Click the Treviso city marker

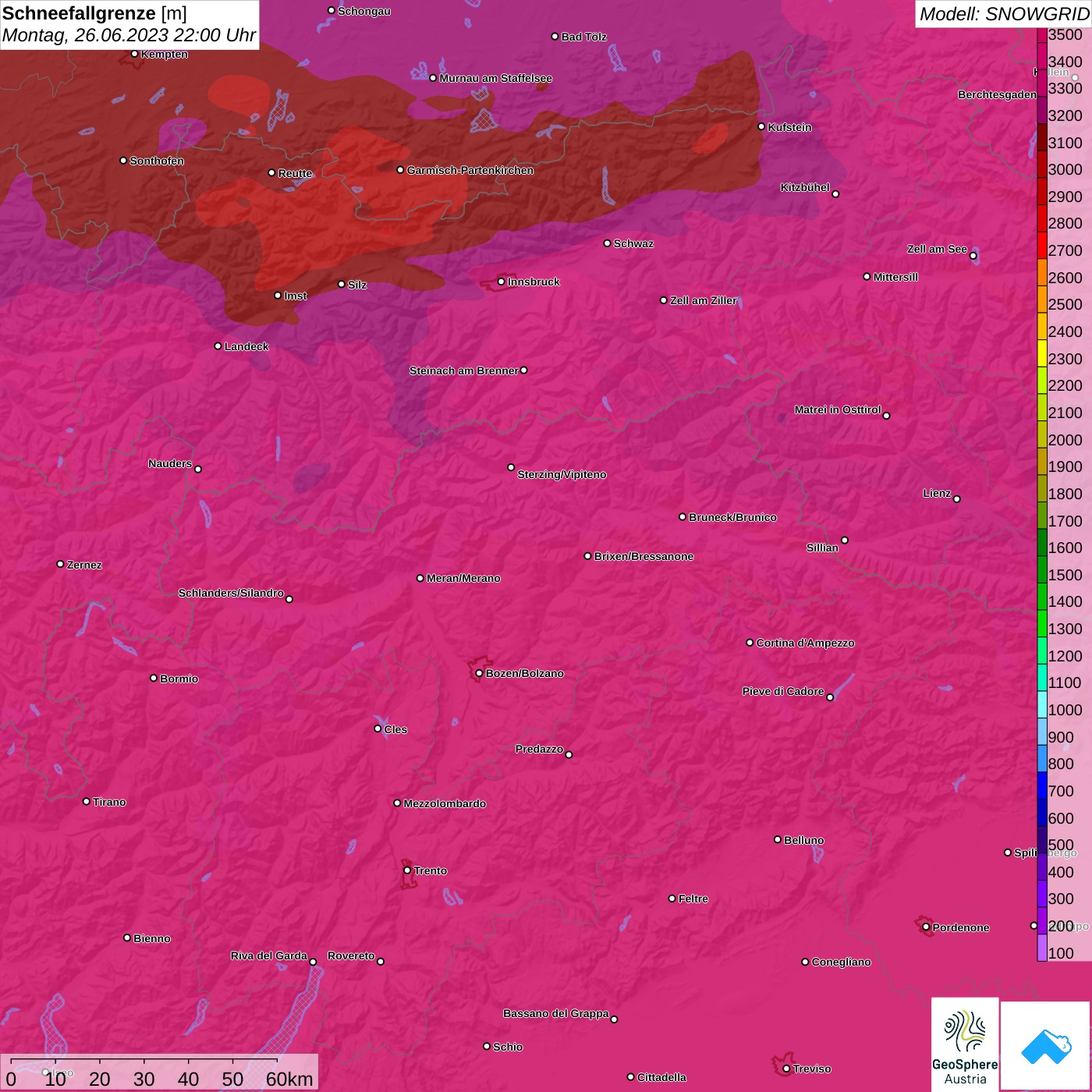786,1069
